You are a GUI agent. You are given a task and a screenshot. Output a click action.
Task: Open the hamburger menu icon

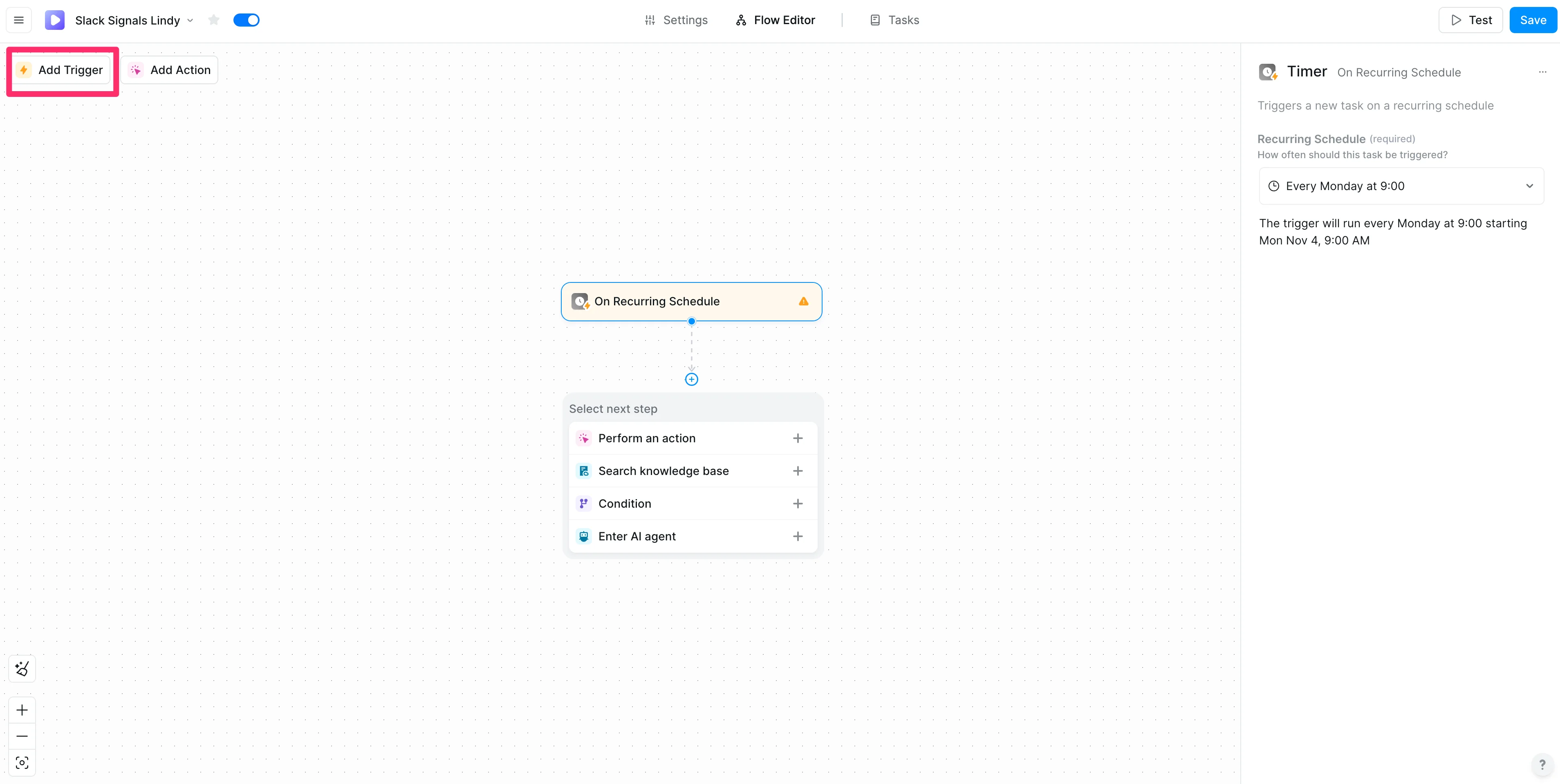coord(19,20)
